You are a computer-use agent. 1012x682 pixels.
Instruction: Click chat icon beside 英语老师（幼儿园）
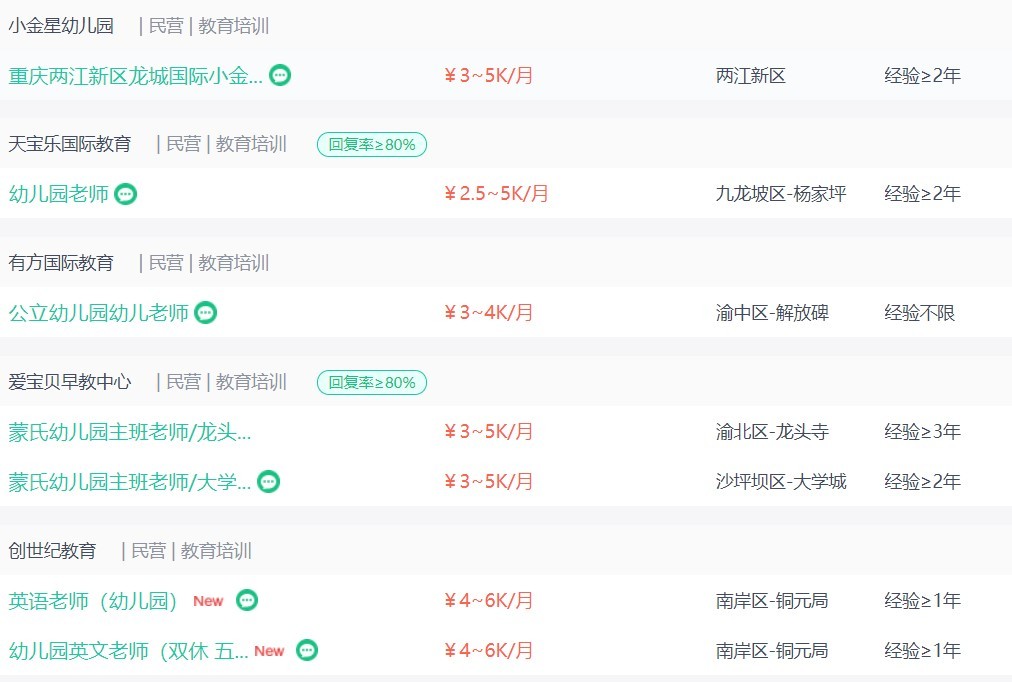coord(247,601)
